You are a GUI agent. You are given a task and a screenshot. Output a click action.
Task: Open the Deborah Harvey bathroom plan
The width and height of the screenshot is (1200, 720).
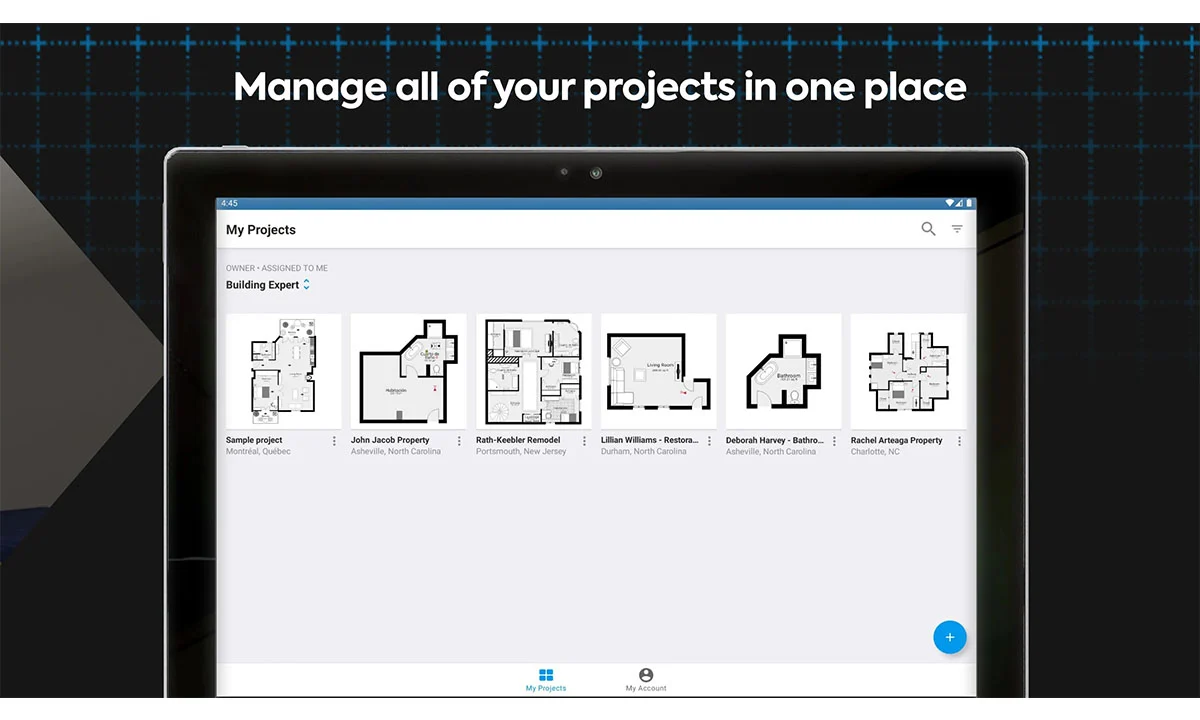tap(783, 371)
